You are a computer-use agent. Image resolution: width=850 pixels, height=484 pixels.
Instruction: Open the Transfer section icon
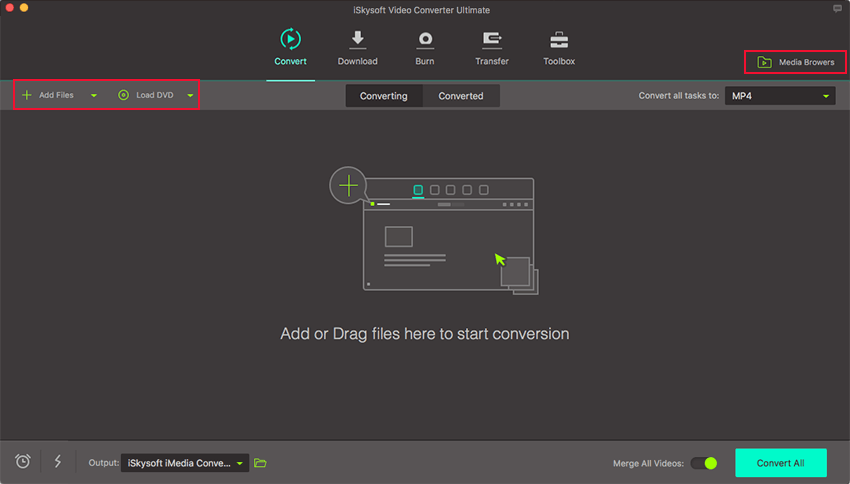coord(492,40)
